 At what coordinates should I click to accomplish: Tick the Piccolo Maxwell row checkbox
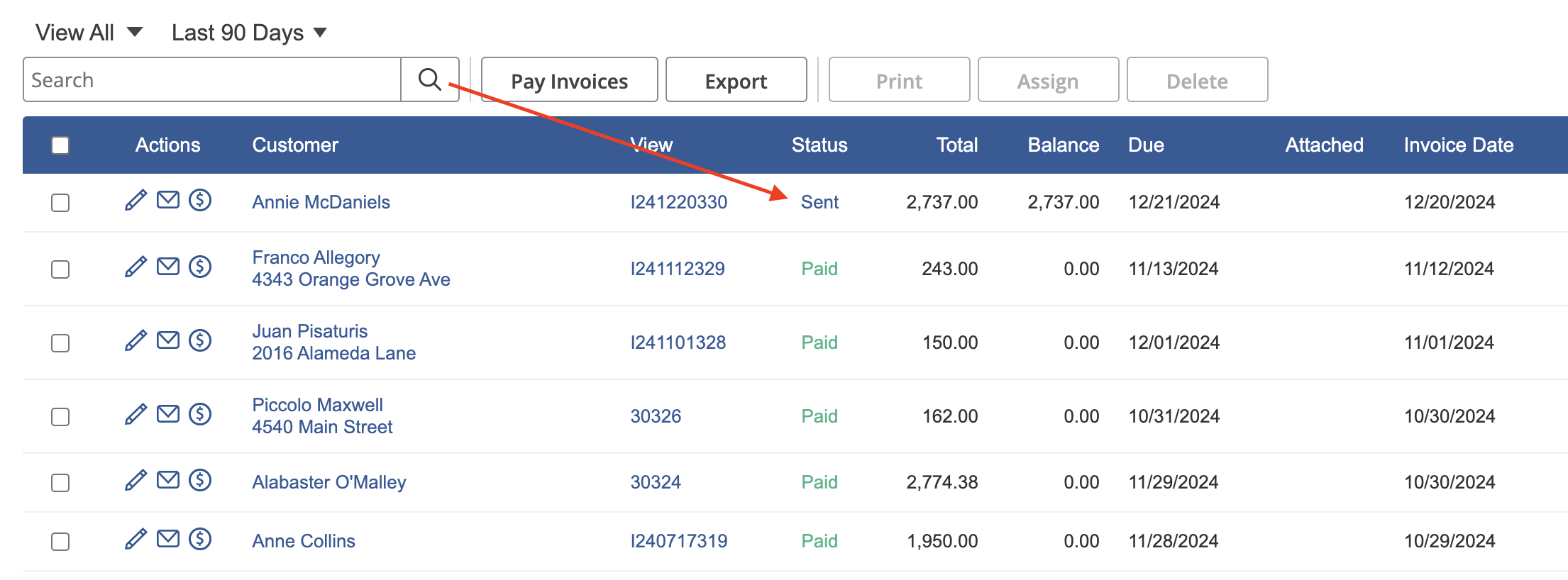[60, 417]
